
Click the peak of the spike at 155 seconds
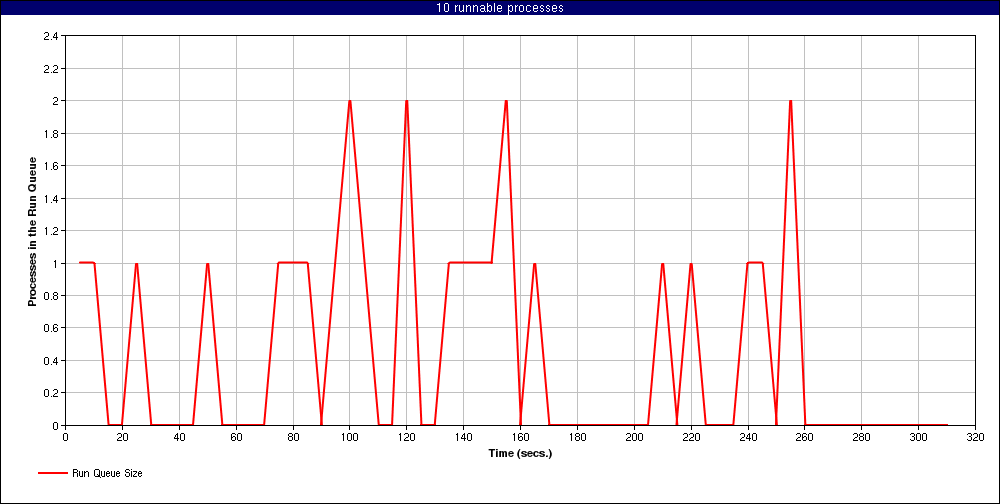[x=506, y=101]
